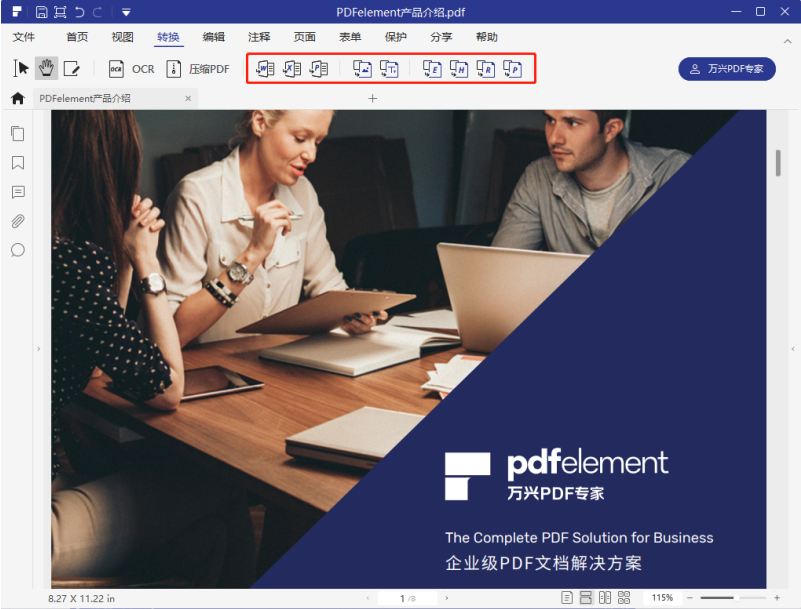Enable two-page side-by-side view
Image resolution: width=801 pixels, height=609 pixels.
click(605, 597)
